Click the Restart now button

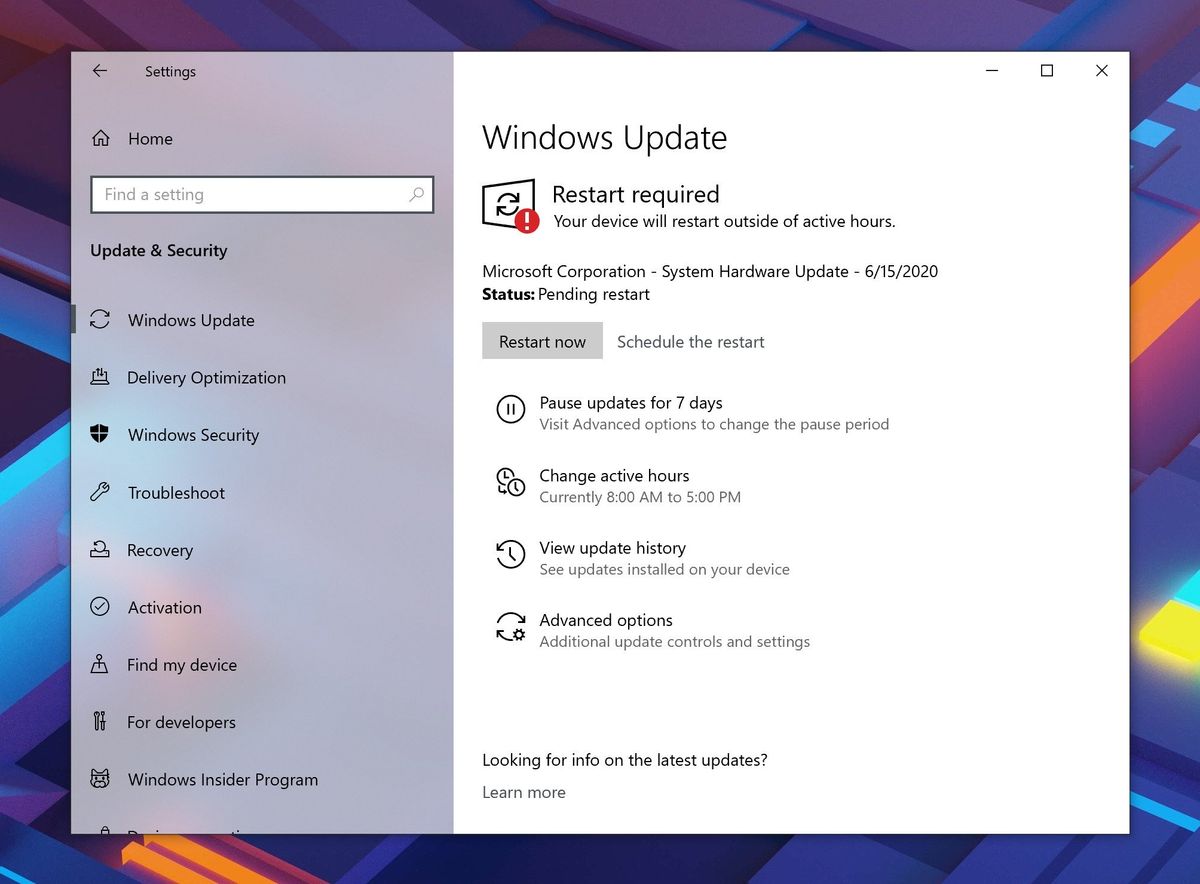(542, 341)
